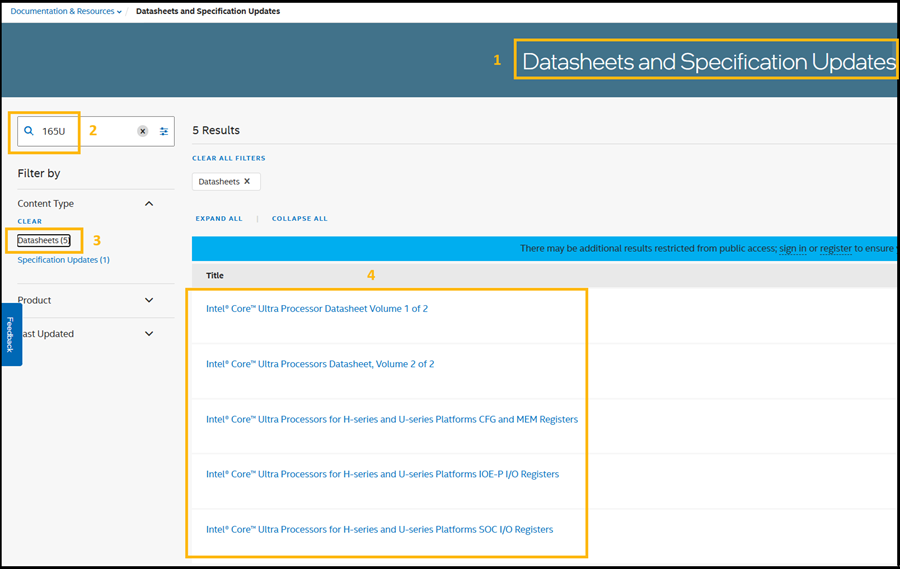The width and height of the screenshot is (900, 569).
Task: Remove the Datasheets filter chip
Action: click(x=247, y=182)
